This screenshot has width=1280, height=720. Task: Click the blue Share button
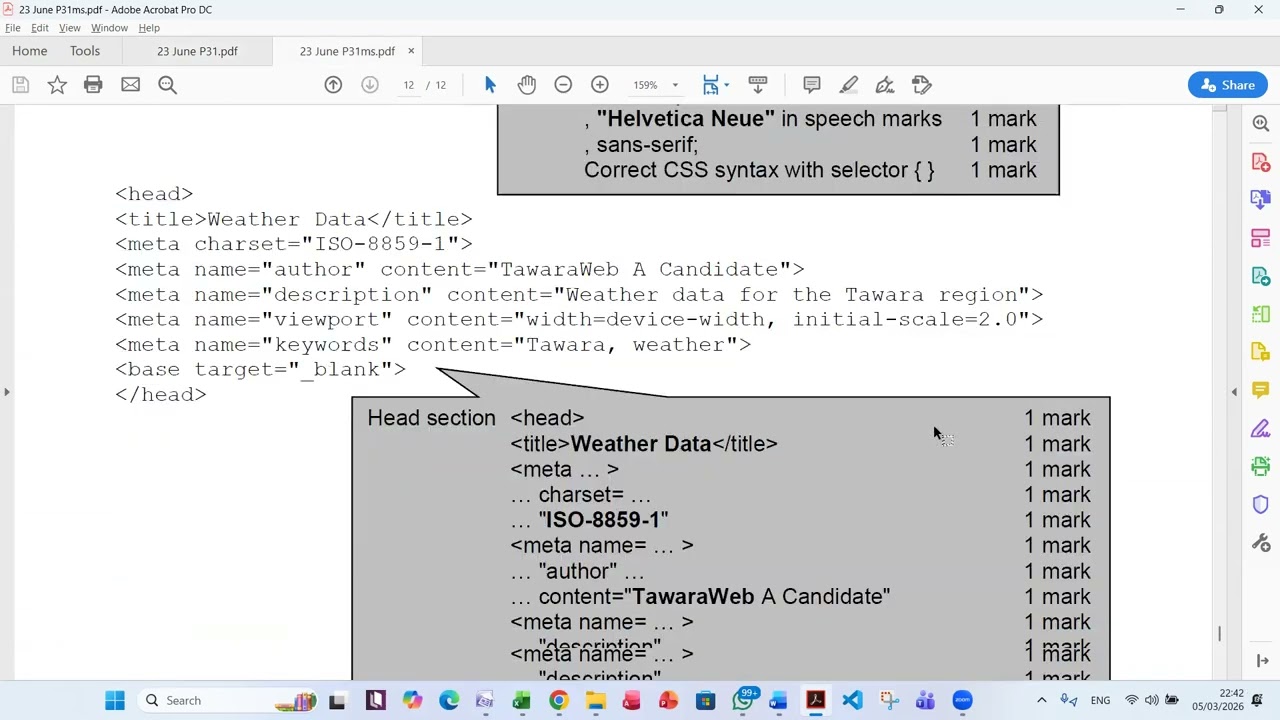(x=1228, y=85)
